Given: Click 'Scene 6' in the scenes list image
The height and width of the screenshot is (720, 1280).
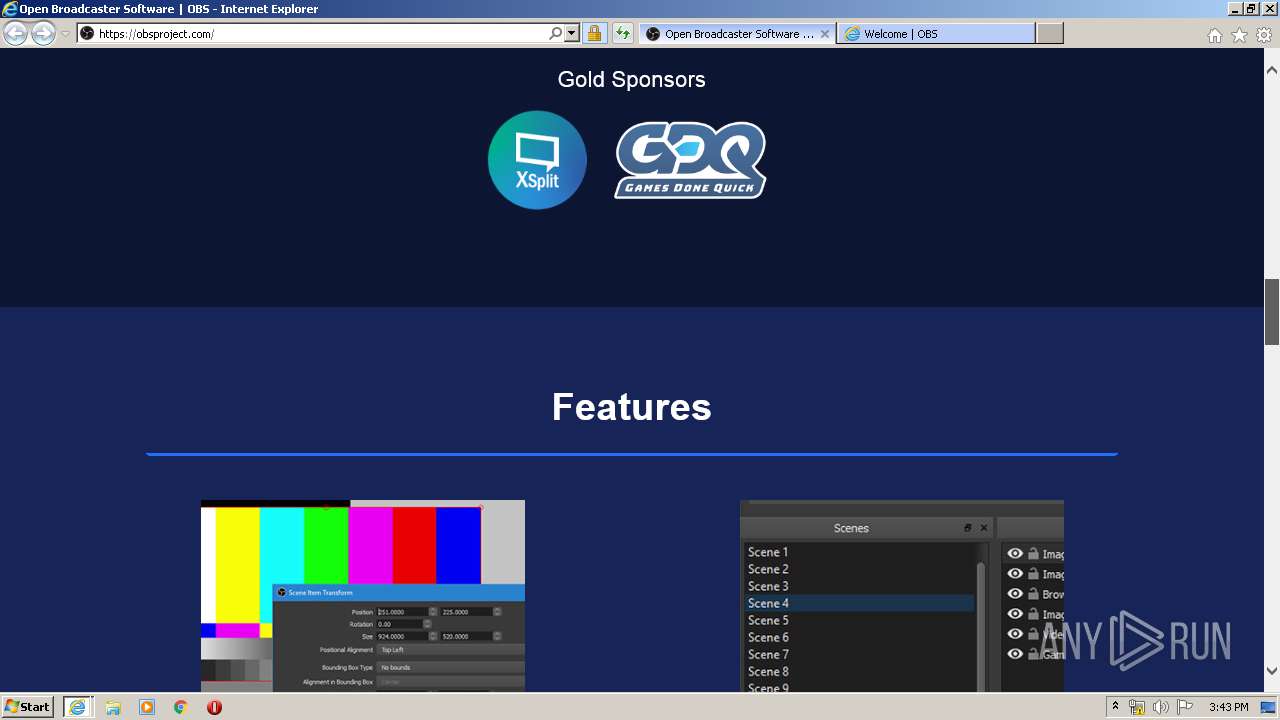Looking at the screenshot, I should point(769,637).
